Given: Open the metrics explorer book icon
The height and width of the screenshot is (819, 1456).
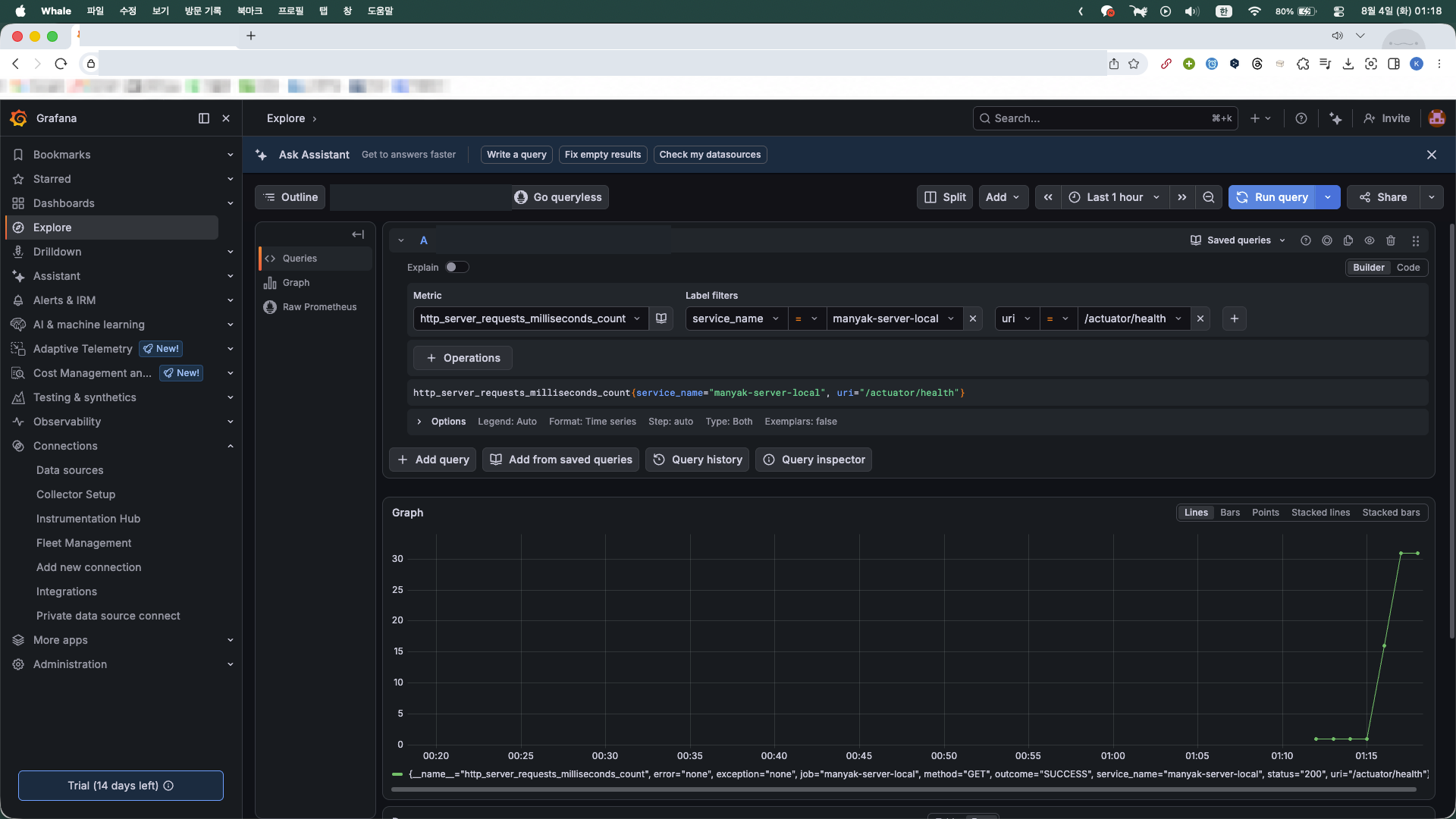Looking at the screenshot, I should (661, 318).
